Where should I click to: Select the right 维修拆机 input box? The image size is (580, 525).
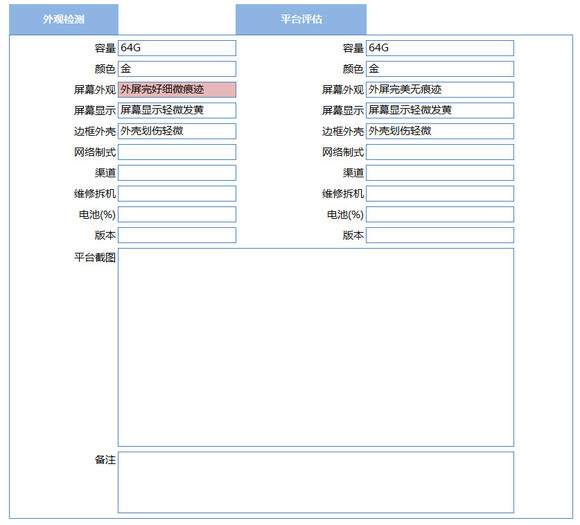coord(440,193)
